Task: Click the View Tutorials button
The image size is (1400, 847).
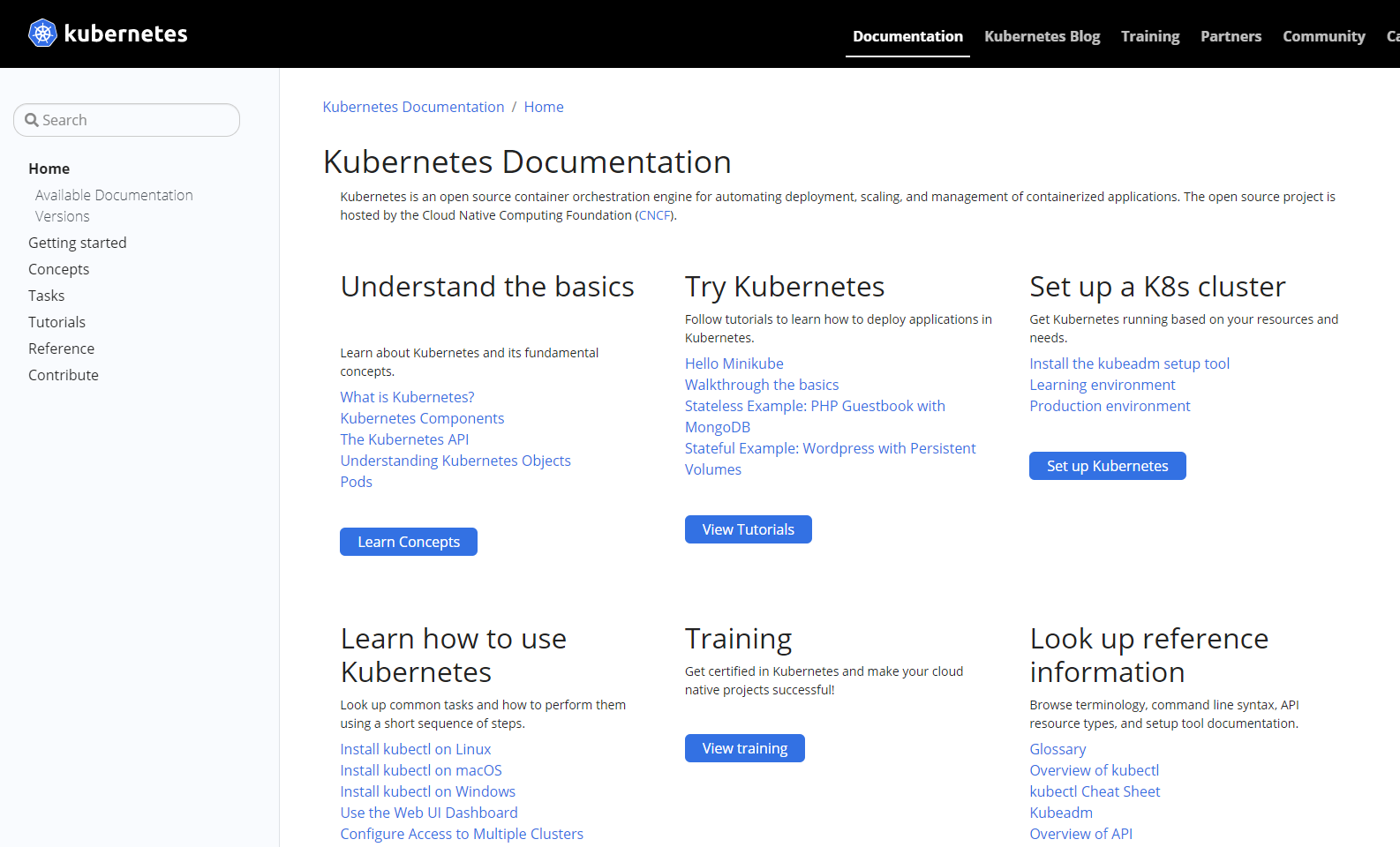Action: coord(749,529)
